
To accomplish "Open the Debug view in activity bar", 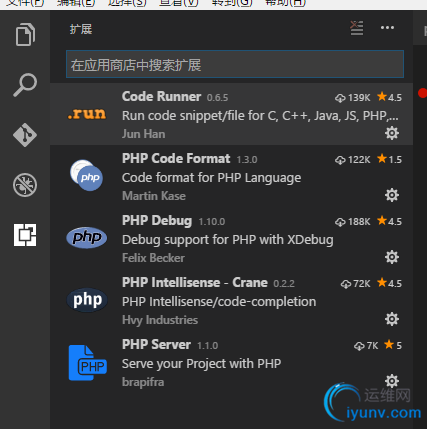I will [25, 185].
